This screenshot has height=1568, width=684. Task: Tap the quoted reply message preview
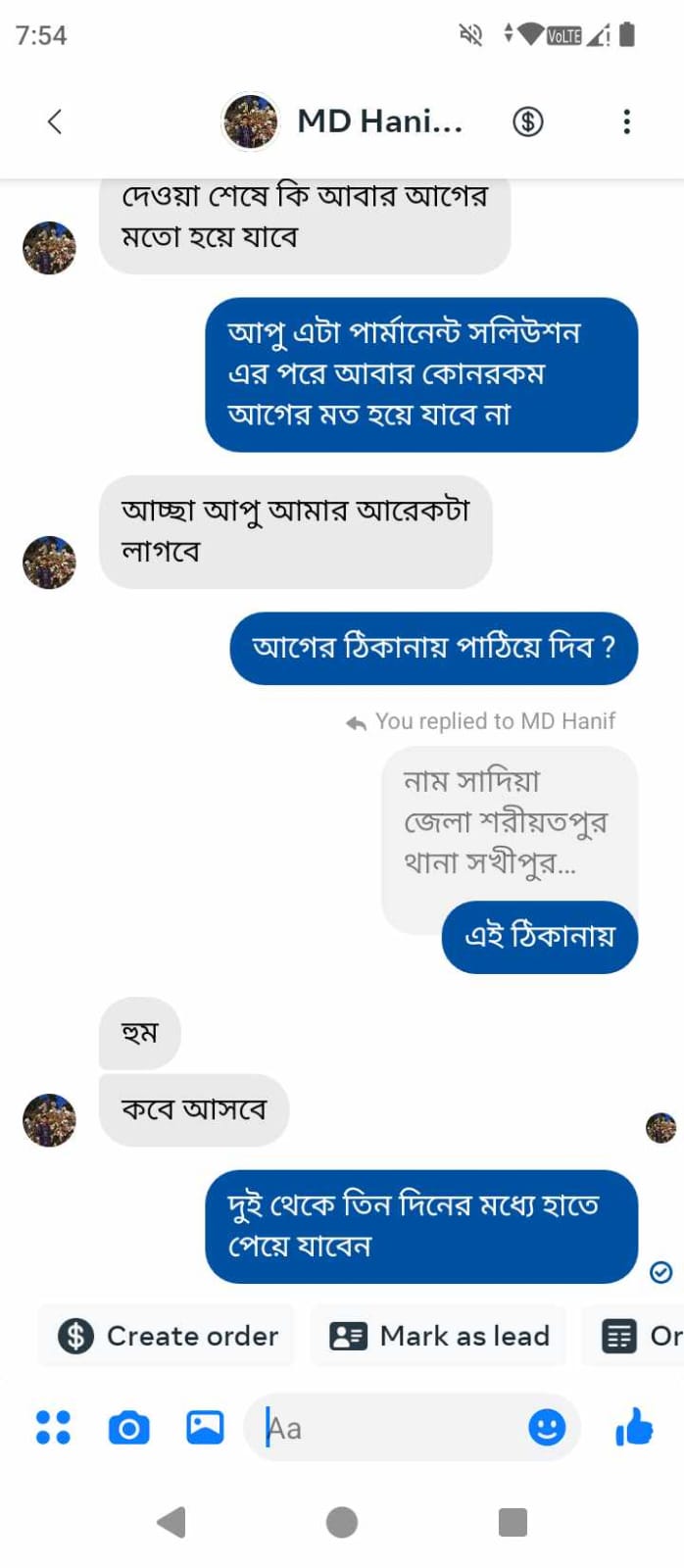click(506, 821)
